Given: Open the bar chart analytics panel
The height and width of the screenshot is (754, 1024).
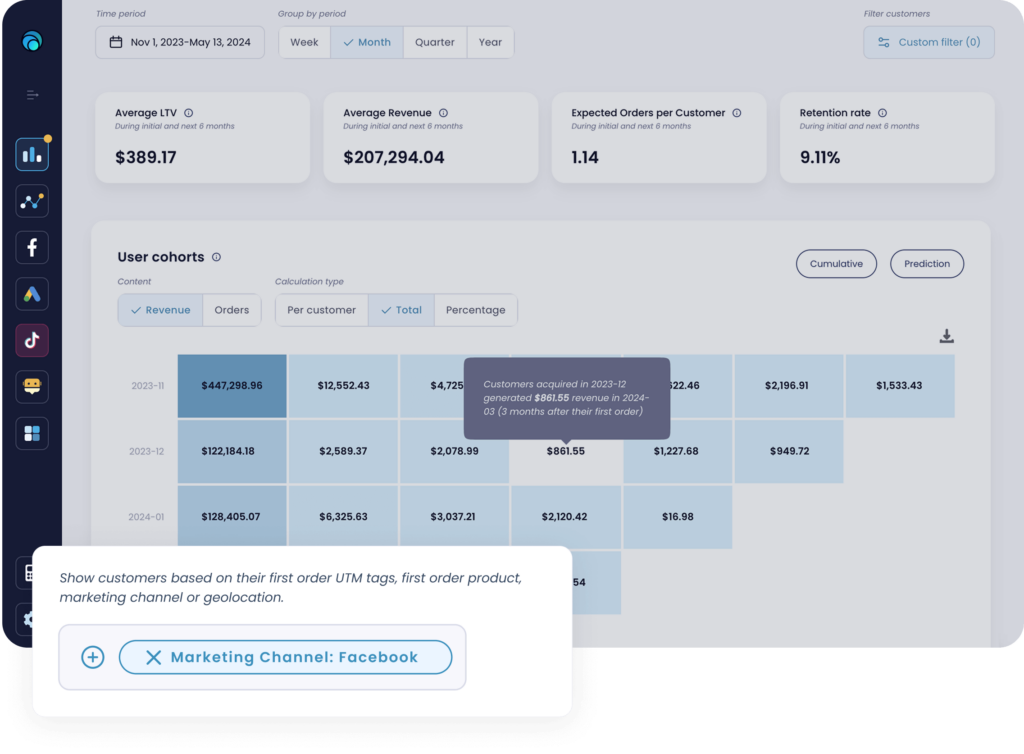Looking at the screenshot, I should point(31,154).
